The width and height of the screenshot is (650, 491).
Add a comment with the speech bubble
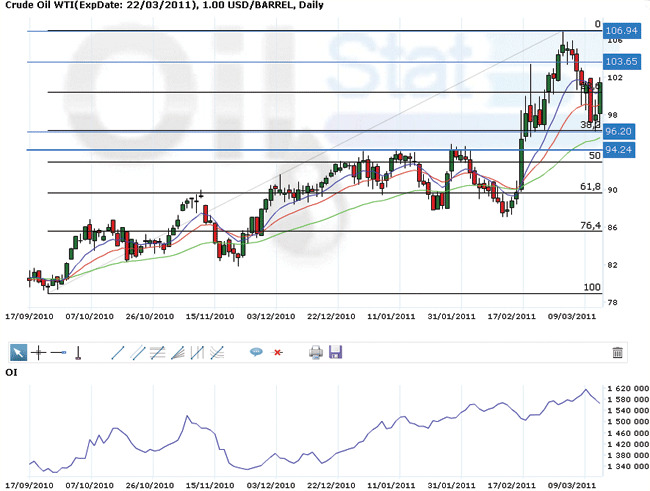(256, 352)
